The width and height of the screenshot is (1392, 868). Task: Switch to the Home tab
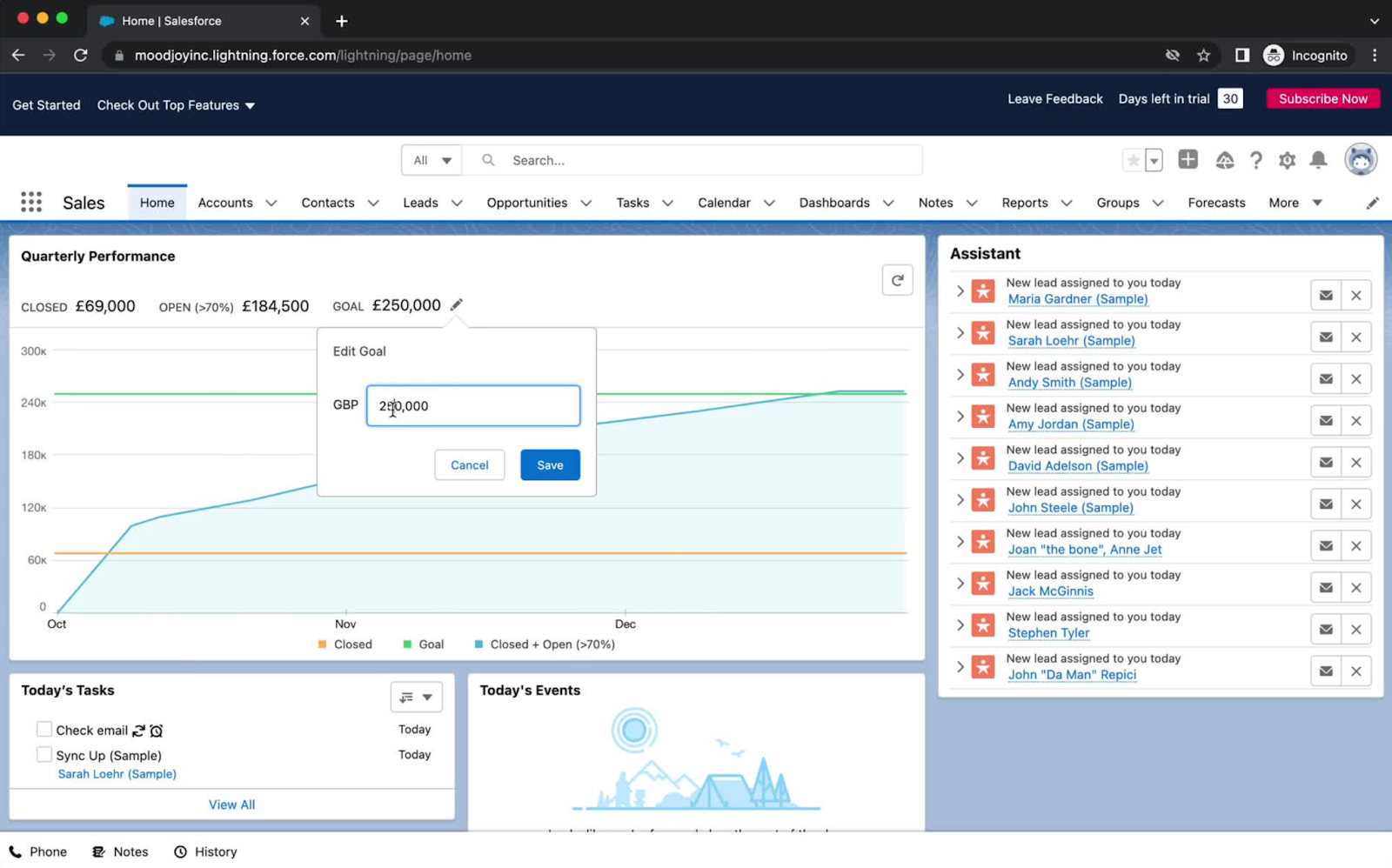(157, 203)
